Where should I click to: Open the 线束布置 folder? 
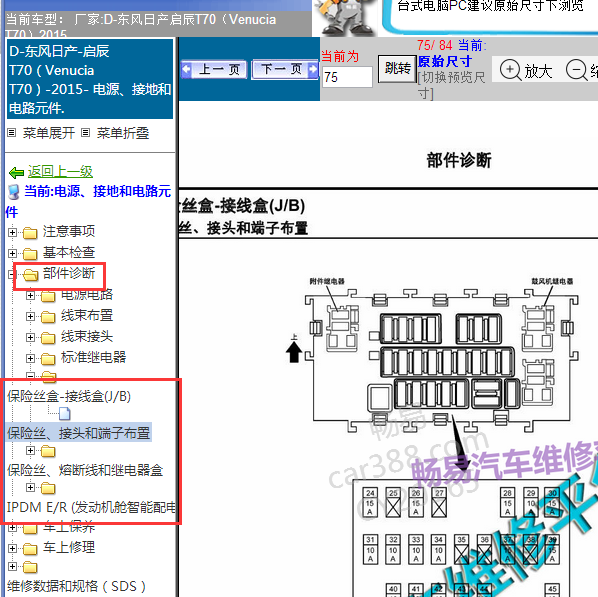(87, 315)
